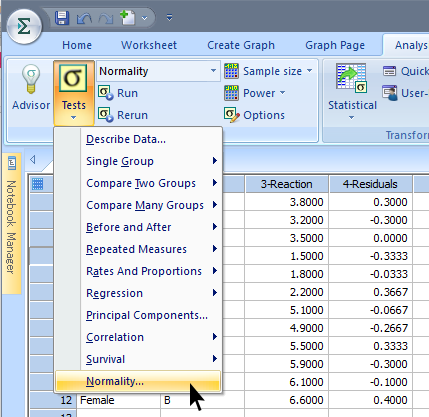429x417 pixels.
Task: Click Residuals cell with value 0.3667
Action: (x=370, y=292)
